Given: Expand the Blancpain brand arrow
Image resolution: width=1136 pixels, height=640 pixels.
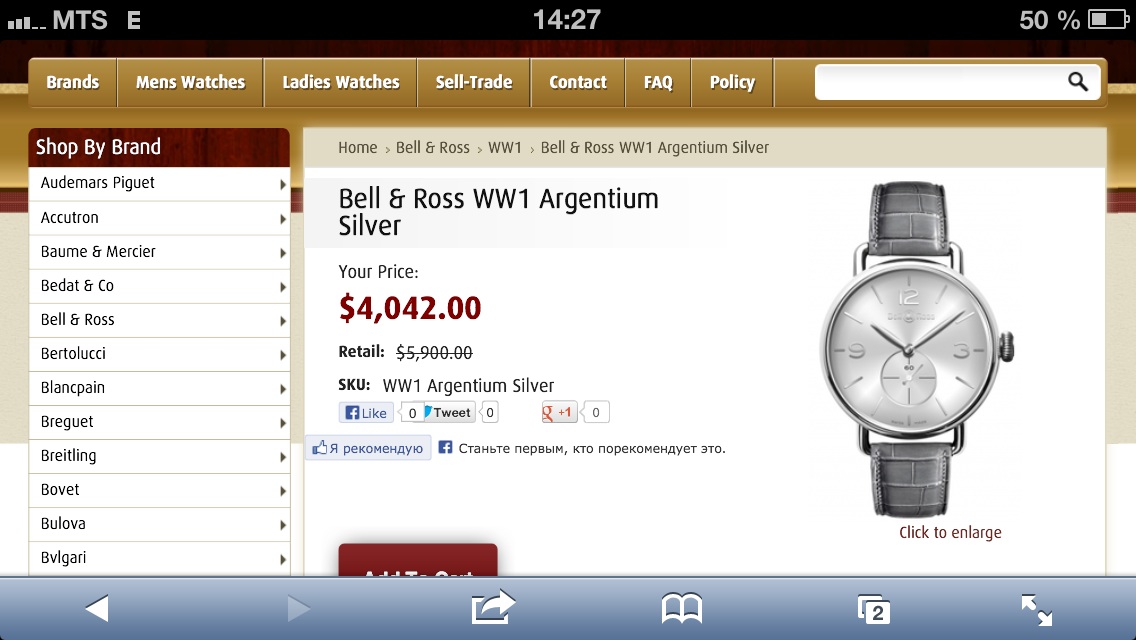Looking at the screenshot, I should coord(283,389).
